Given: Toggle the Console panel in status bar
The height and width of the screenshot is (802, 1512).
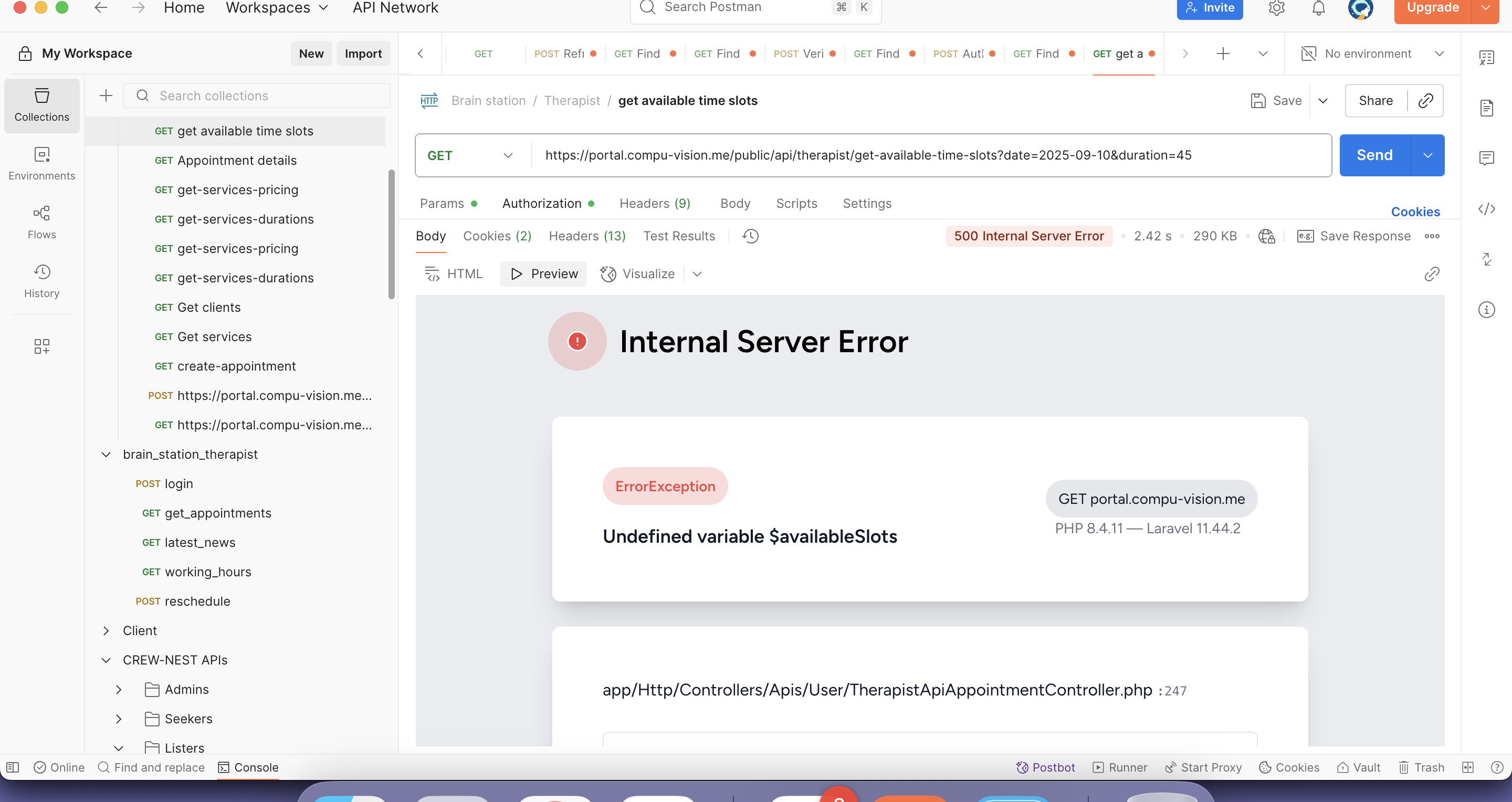Looking at the screenshot, I should [248, 767].
